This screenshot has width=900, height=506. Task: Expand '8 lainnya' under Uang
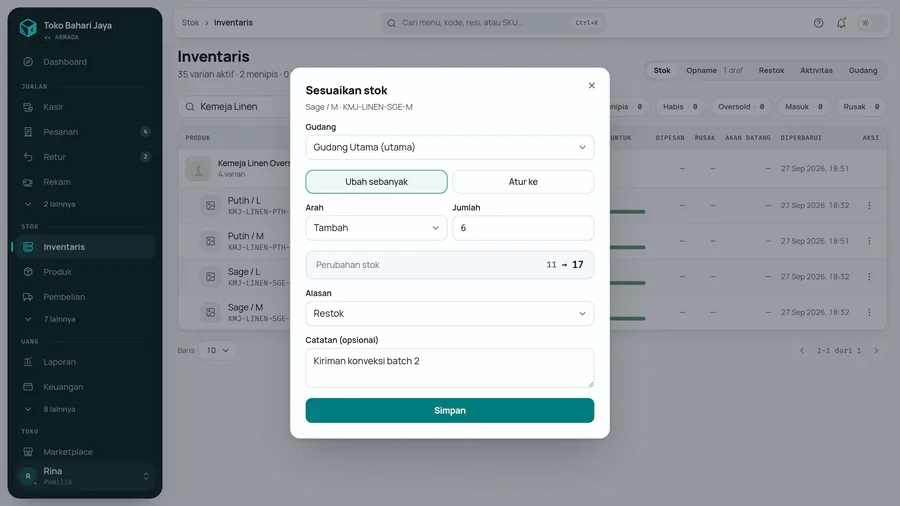click(83, 409)
